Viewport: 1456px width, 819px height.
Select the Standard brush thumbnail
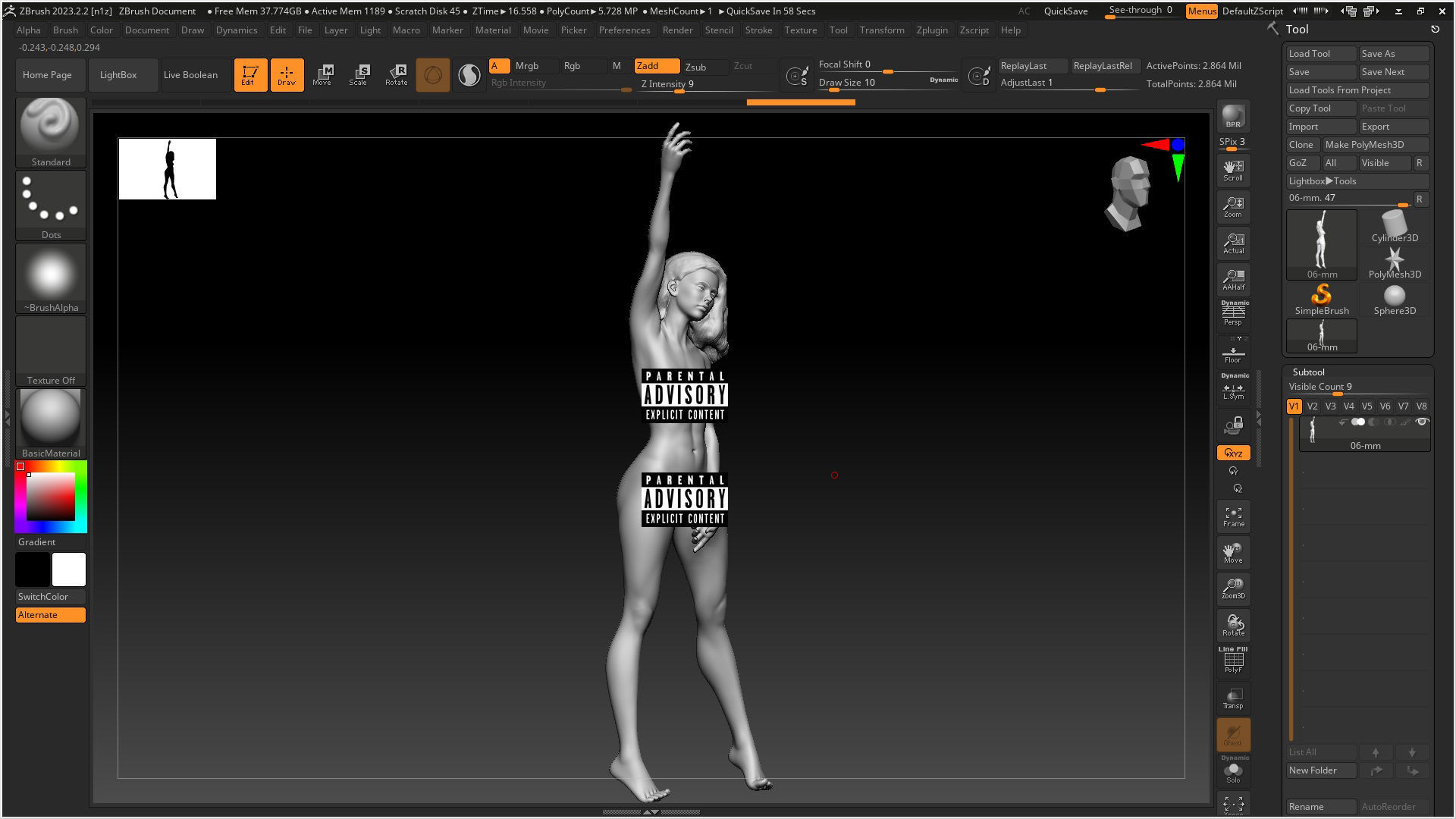click(x=51, y=132)
